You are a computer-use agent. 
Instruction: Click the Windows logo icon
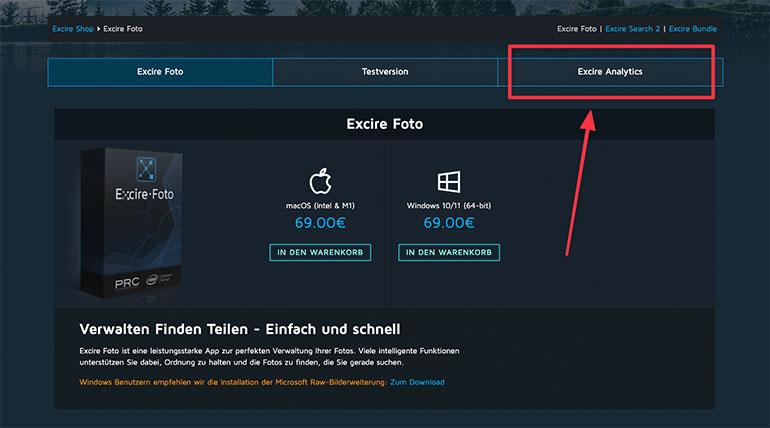449,182
